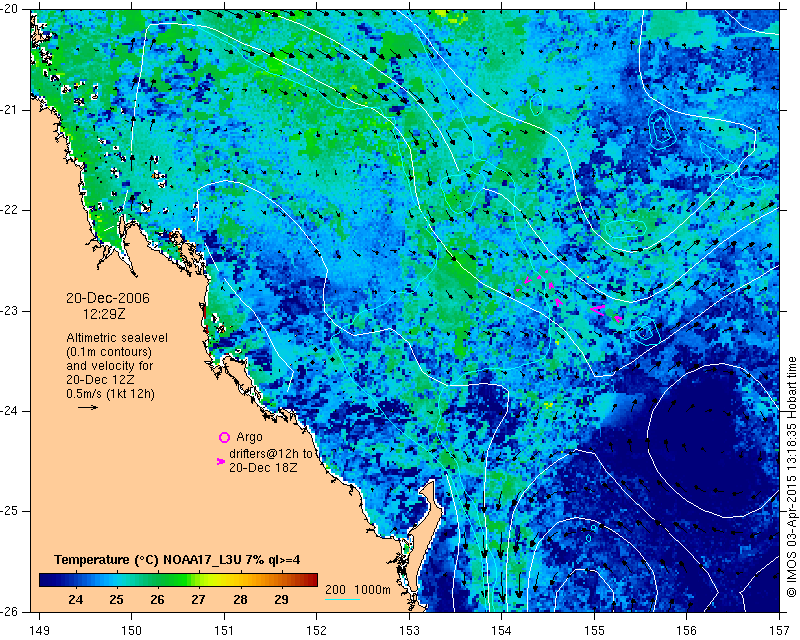Click the latitude axis label '-21'
Screen dimensions: 800x640
pyautogui.click(x=9, y=110)
